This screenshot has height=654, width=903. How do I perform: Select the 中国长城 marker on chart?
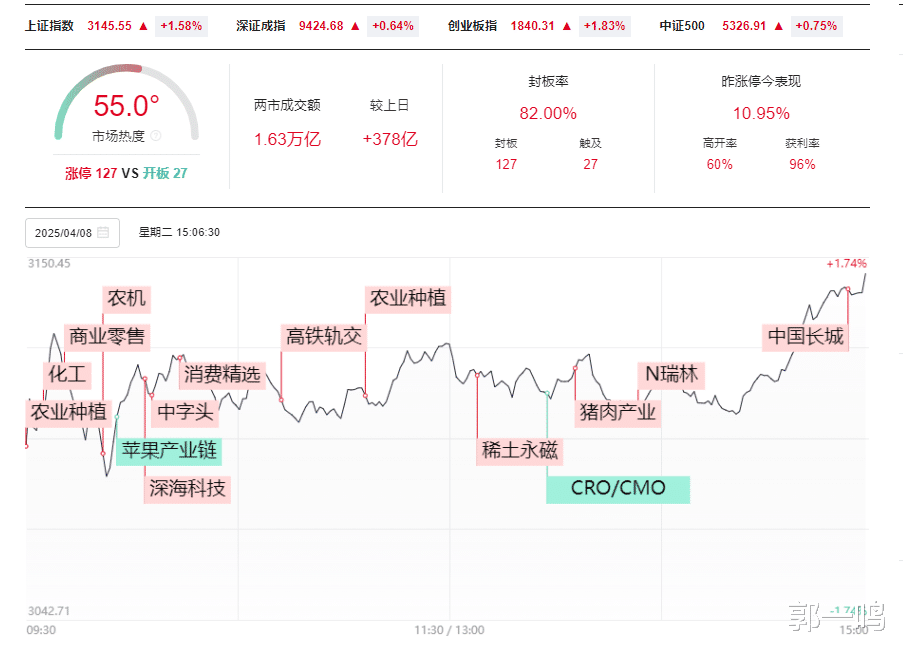coord(806,336)
